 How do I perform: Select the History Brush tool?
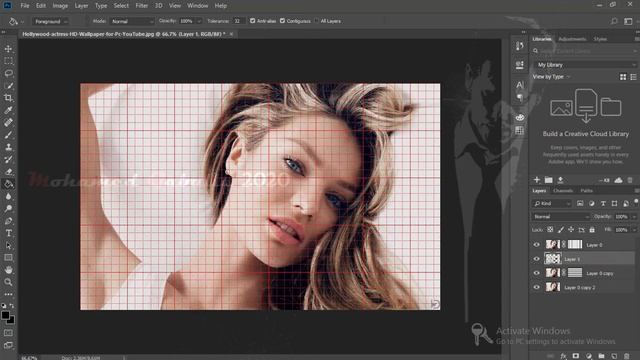pos(8,159)
